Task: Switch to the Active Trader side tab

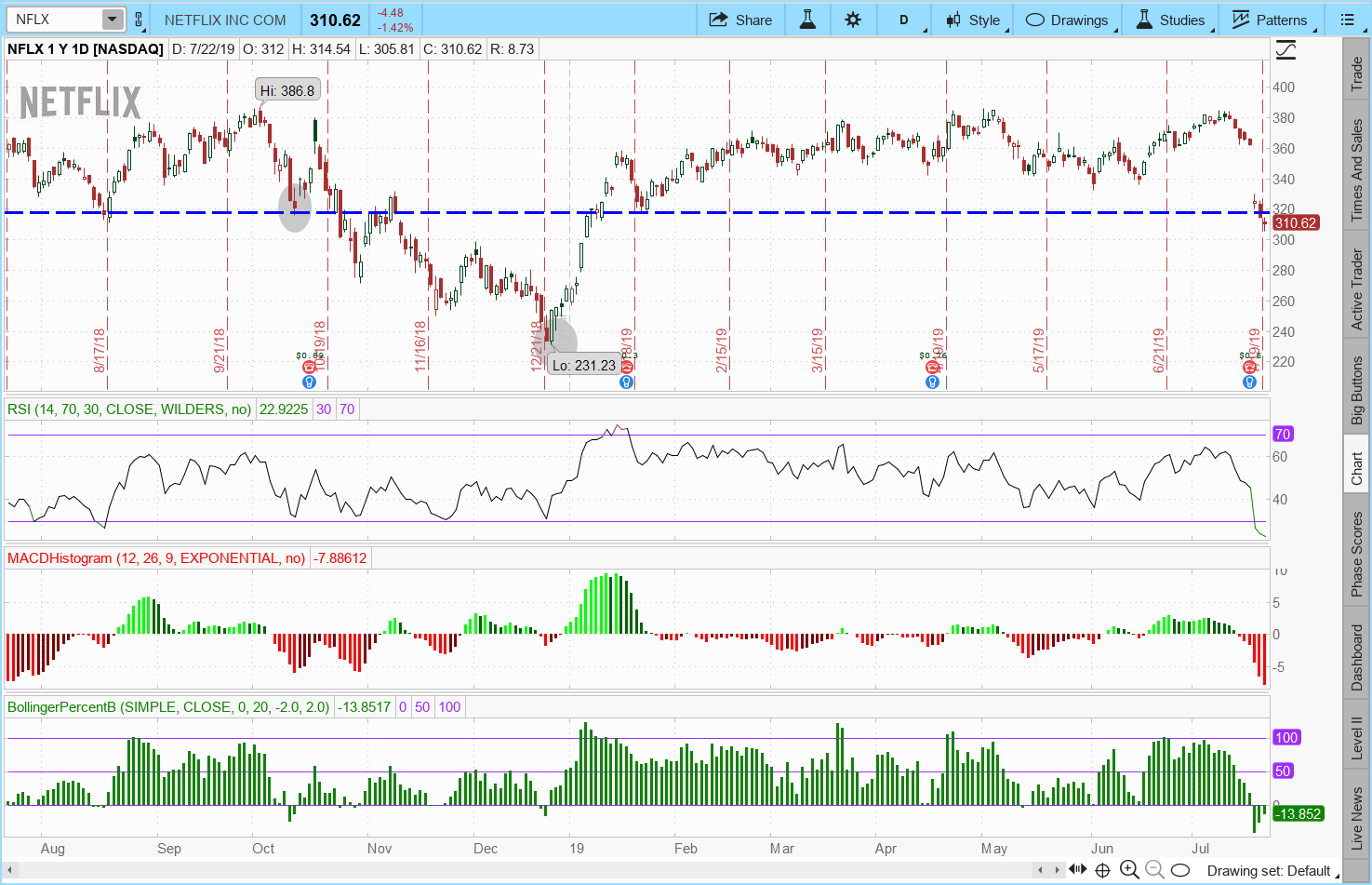Action: tap(1356, 288)
